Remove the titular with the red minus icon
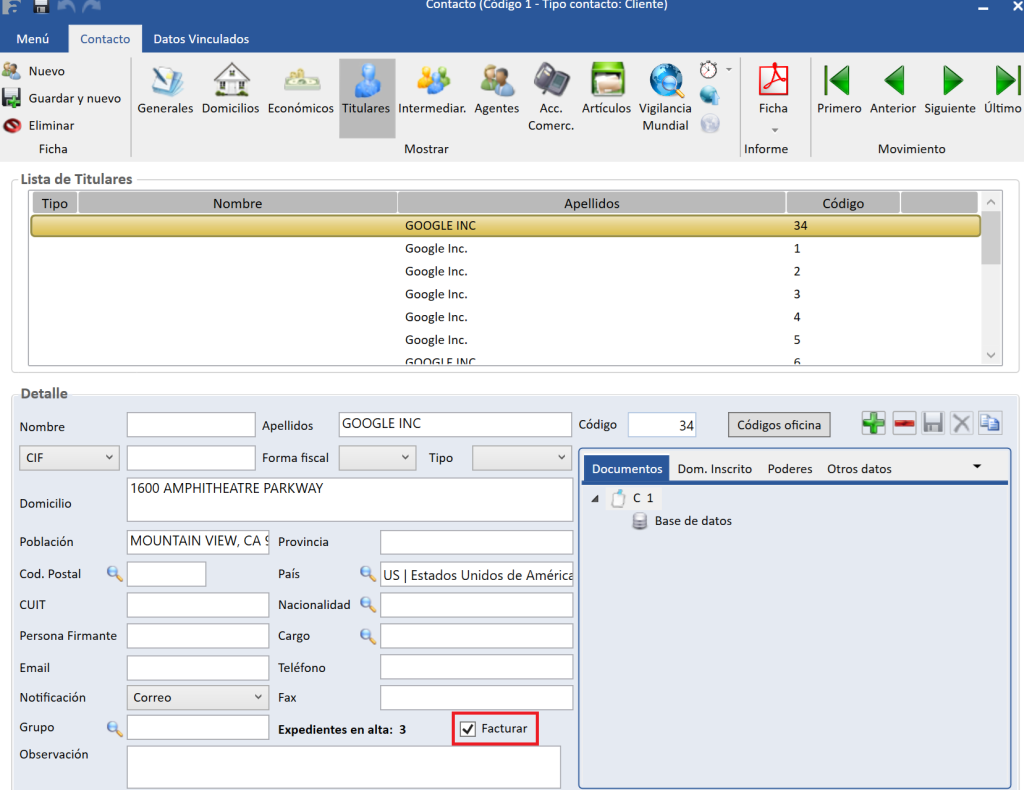The image size is (1024, 790). tap(904, 424)
